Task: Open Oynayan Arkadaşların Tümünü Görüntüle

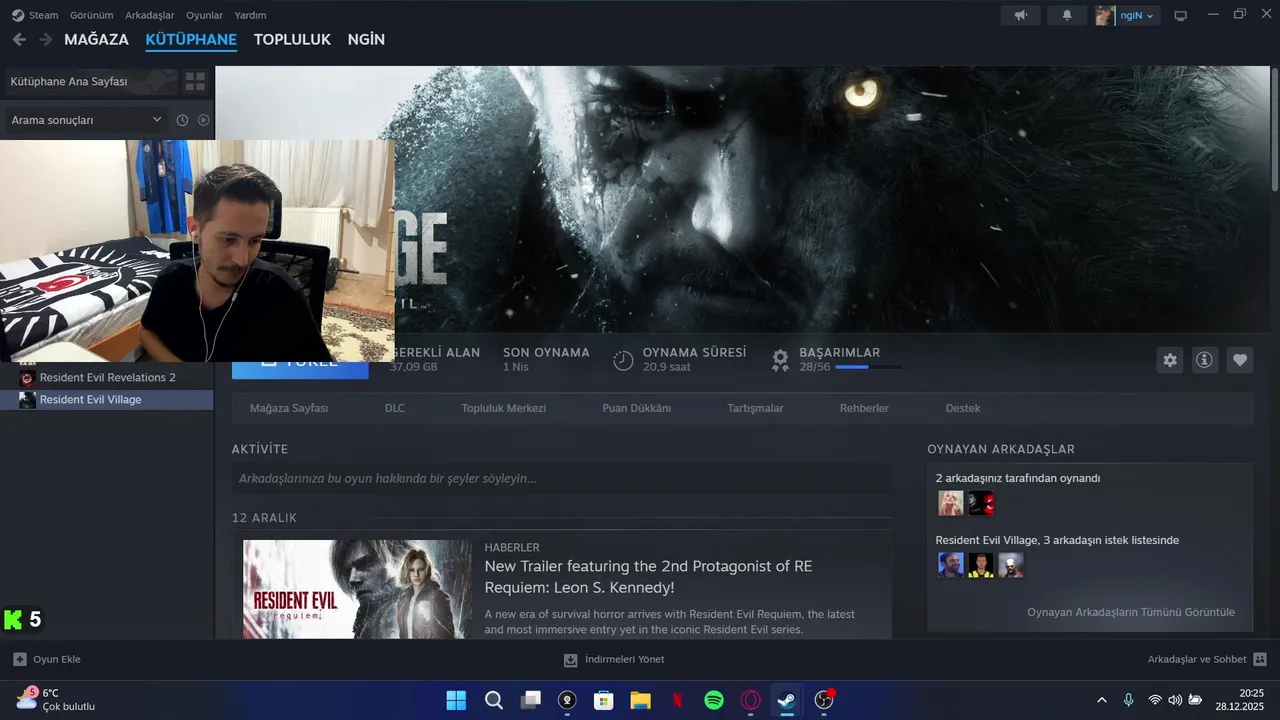Action: point(1131,612)
